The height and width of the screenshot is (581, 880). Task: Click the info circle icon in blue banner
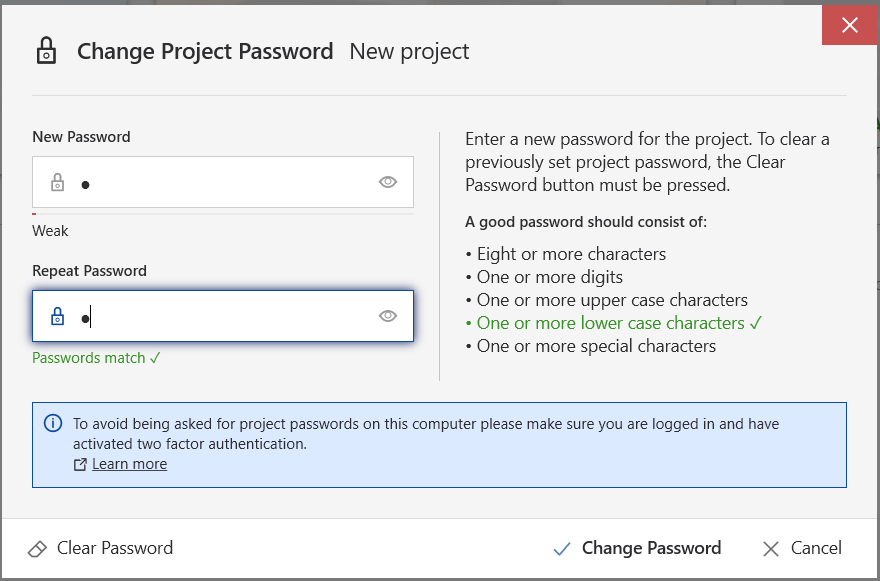point(53,423)
